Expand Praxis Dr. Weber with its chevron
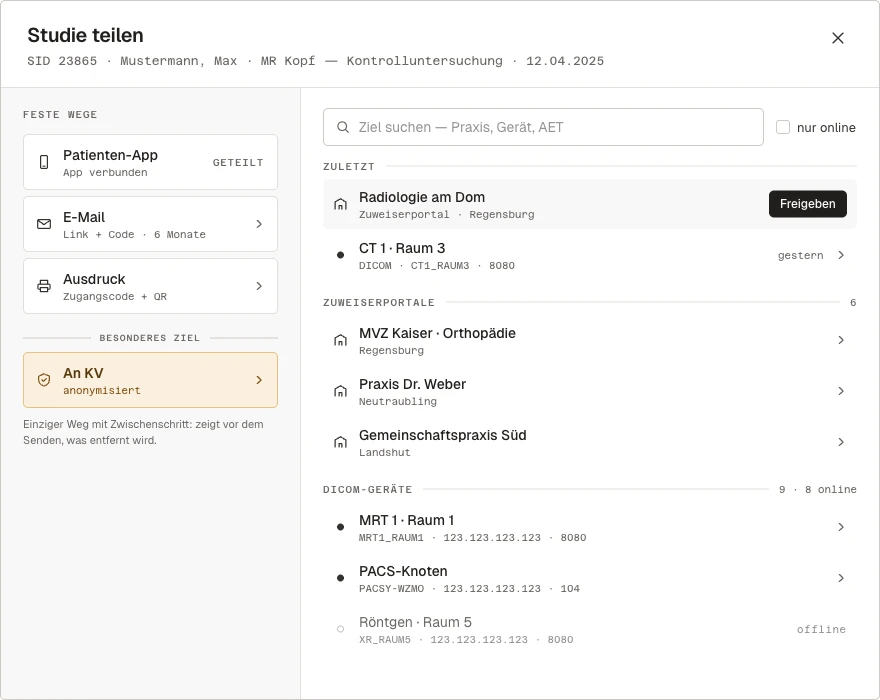 coord(841,391)
